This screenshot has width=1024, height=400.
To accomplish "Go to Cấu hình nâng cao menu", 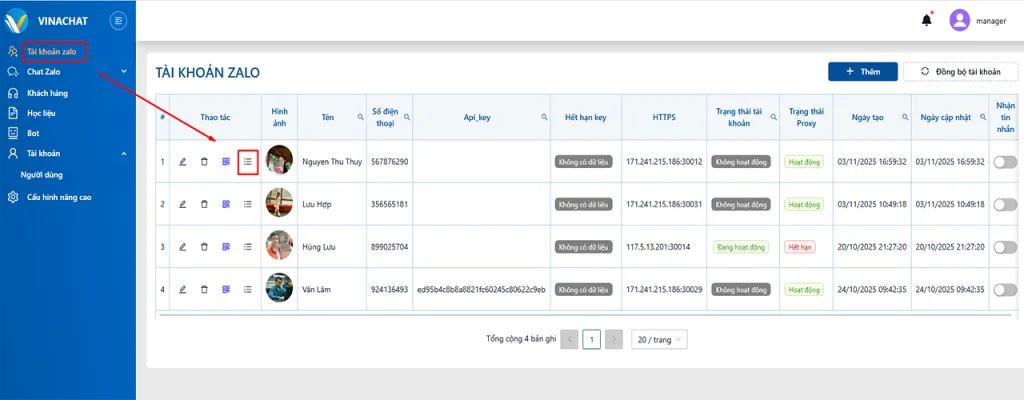I will pyautogui.click(x=59, y=197).
